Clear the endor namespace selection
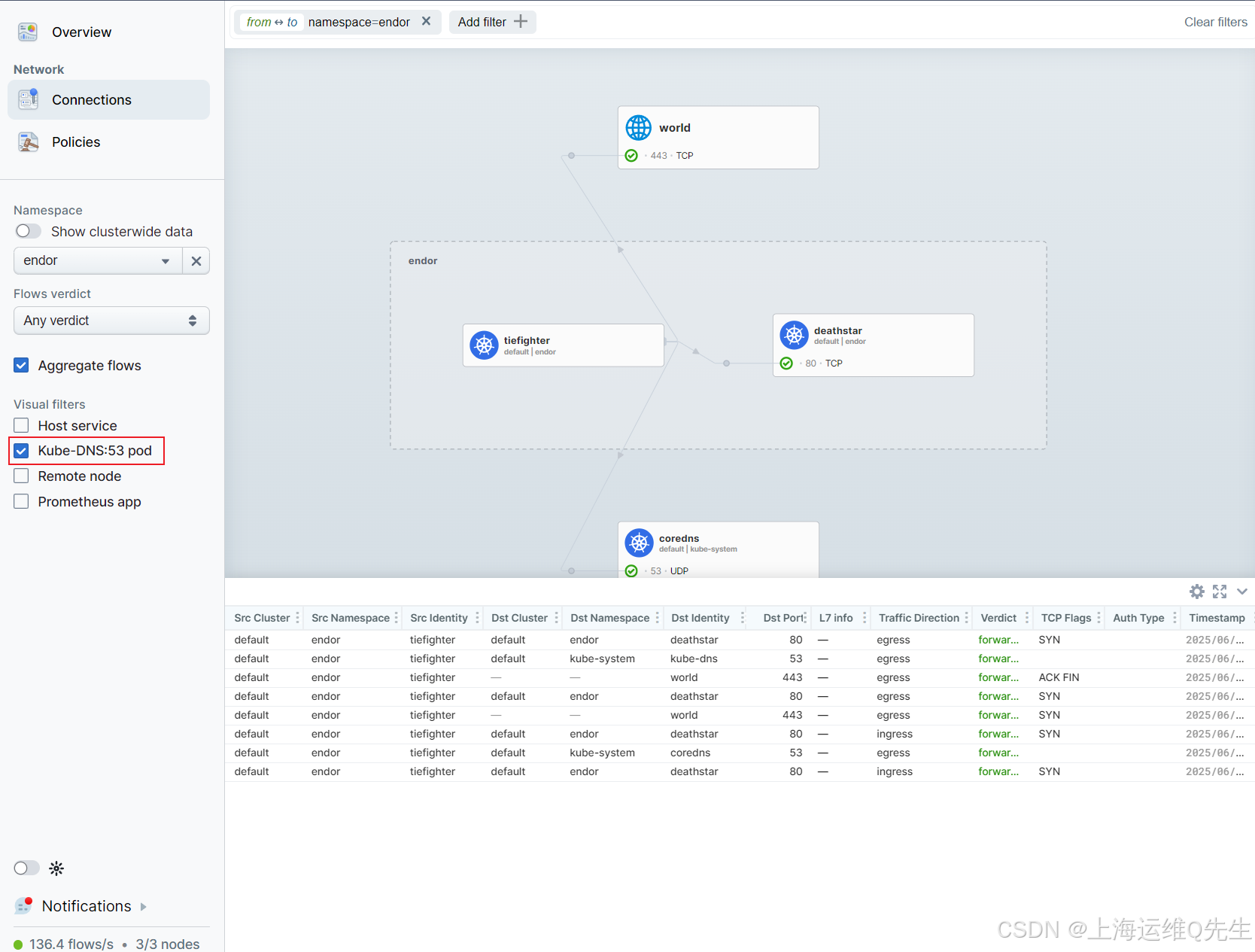This screenshot has width=1255, height=952. click(x=196, y=261)
